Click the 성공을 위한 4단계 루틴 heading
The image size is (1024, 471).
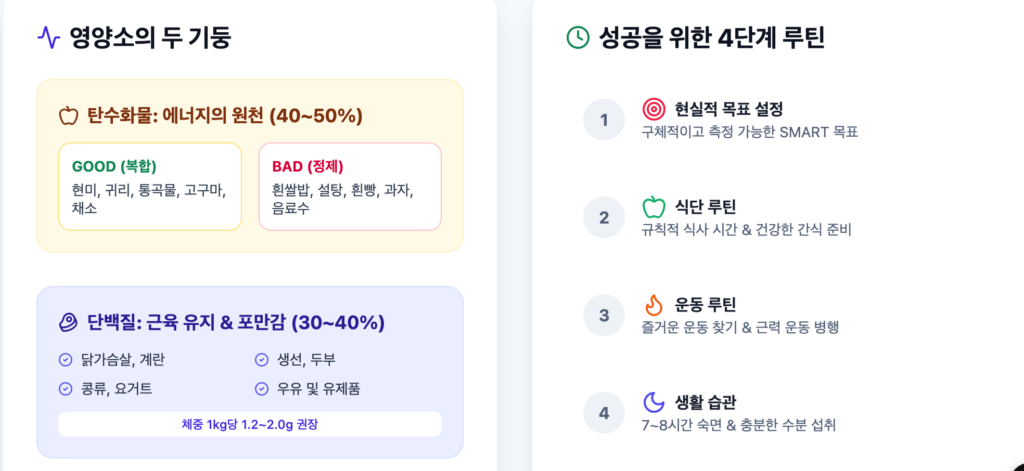click(x=711, y=38)
